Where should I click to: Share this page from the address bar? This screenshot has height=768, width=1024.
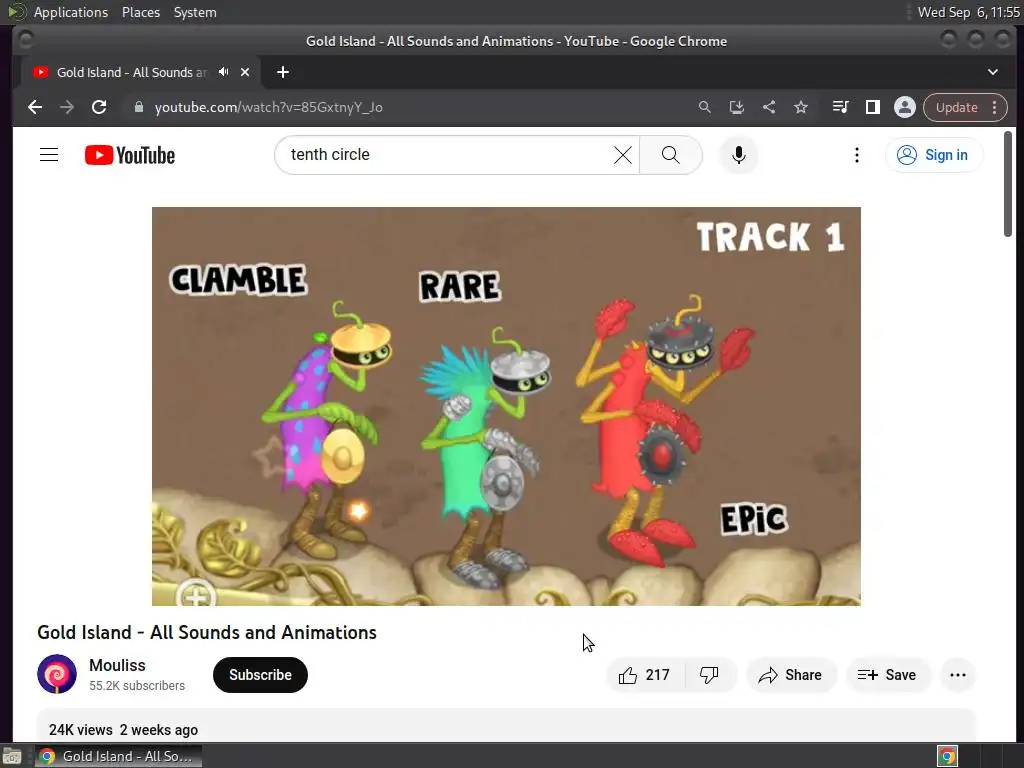(x=769, y=107)
